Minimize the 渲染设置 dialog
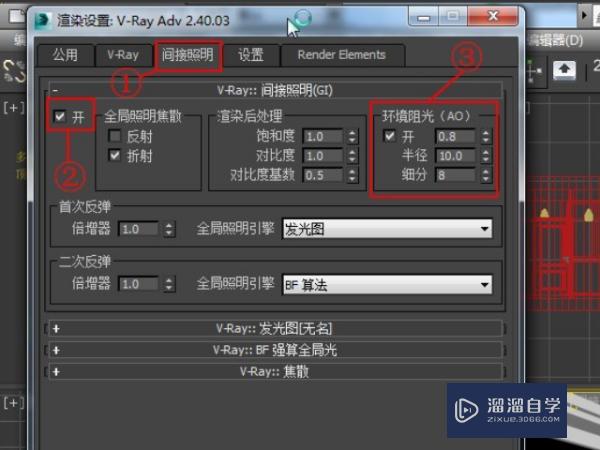Image resolution: width=600 pixels, height=450 pixels. pyautogui.click(x=423, y=17)
